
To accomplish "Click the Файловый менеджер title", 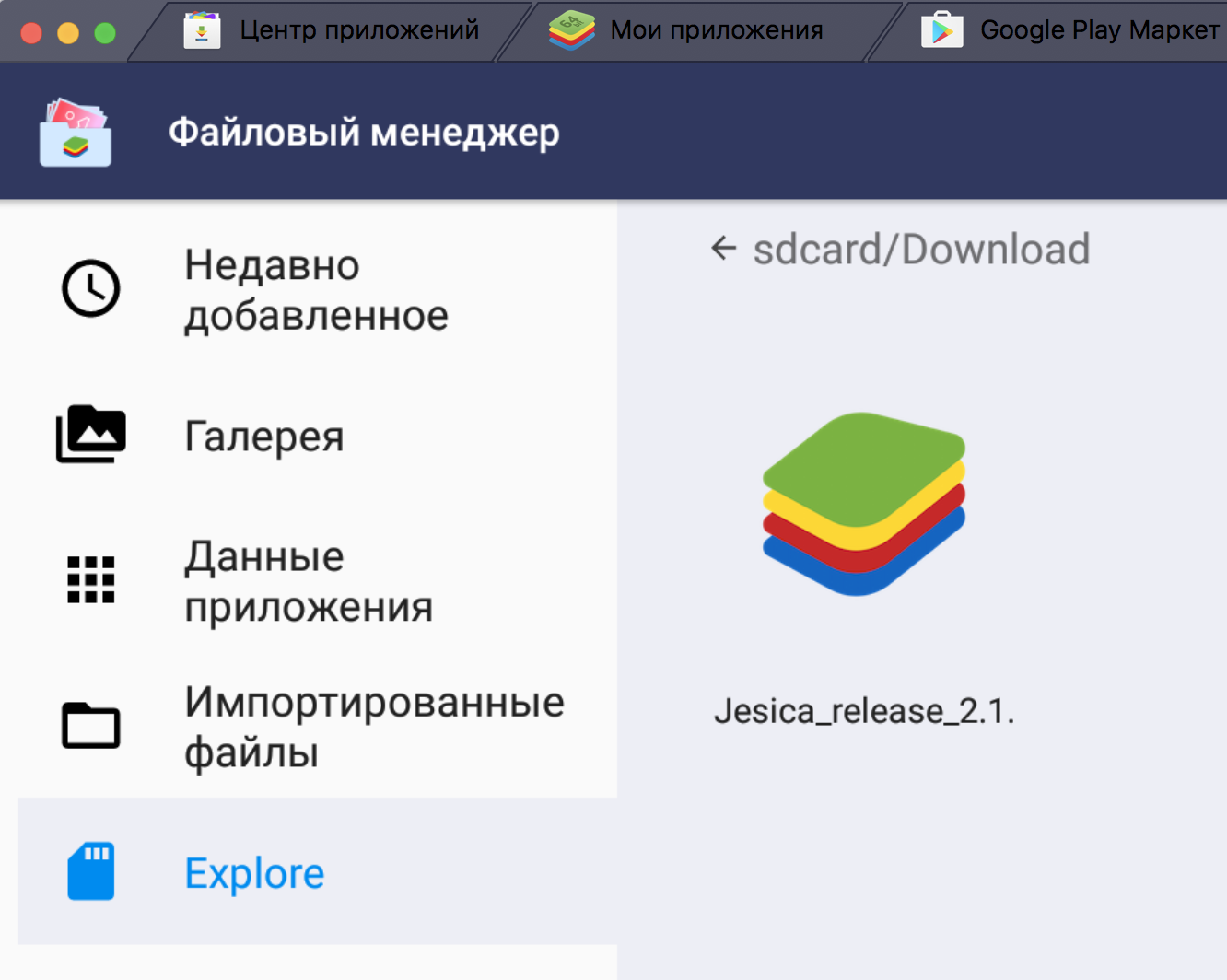I will (364, 133).
